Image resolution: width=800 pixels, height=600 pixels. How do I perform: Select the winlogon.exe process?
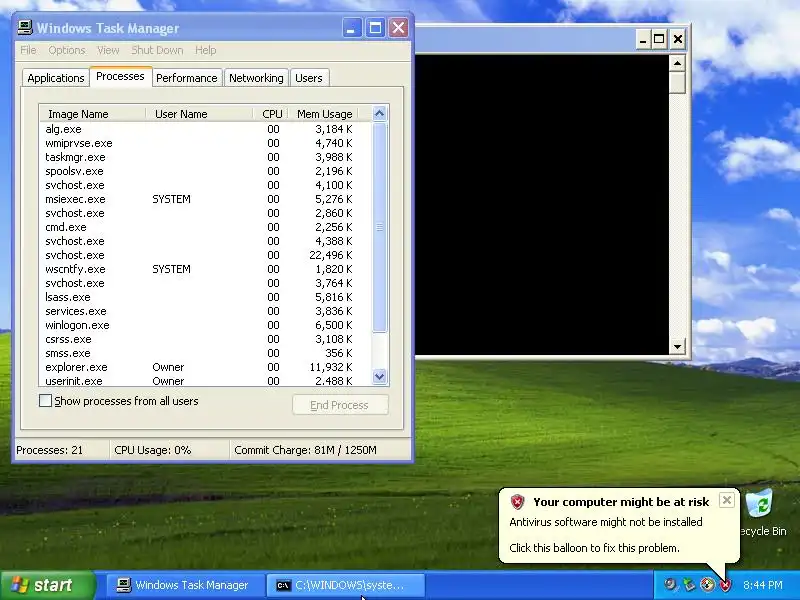point(206,325)
